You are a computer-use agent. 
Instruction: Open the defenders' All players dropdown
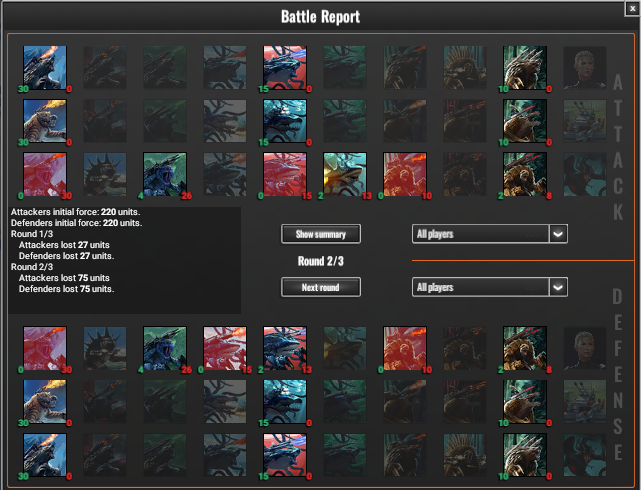pos(490,287)
